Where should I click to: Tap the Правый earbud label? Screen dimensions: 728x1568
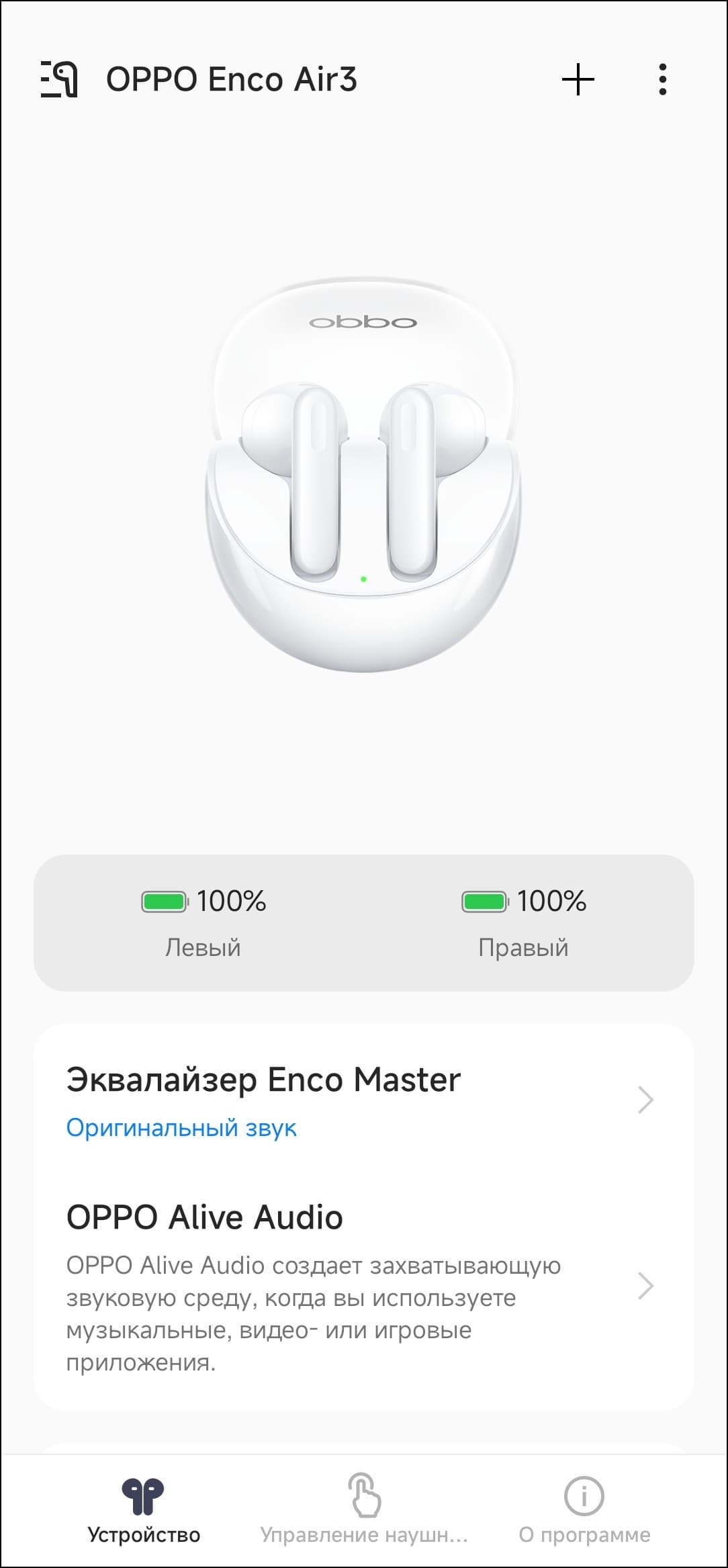coord(523,947)
